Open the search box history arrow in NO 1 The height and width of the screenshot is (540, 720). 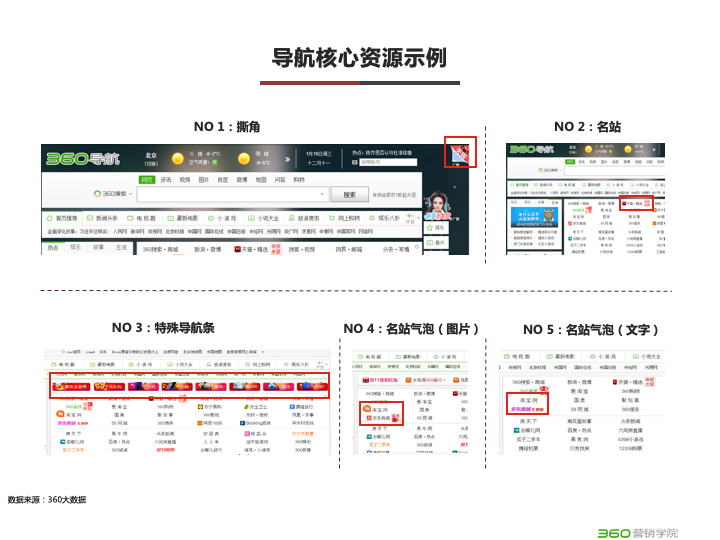322,194
